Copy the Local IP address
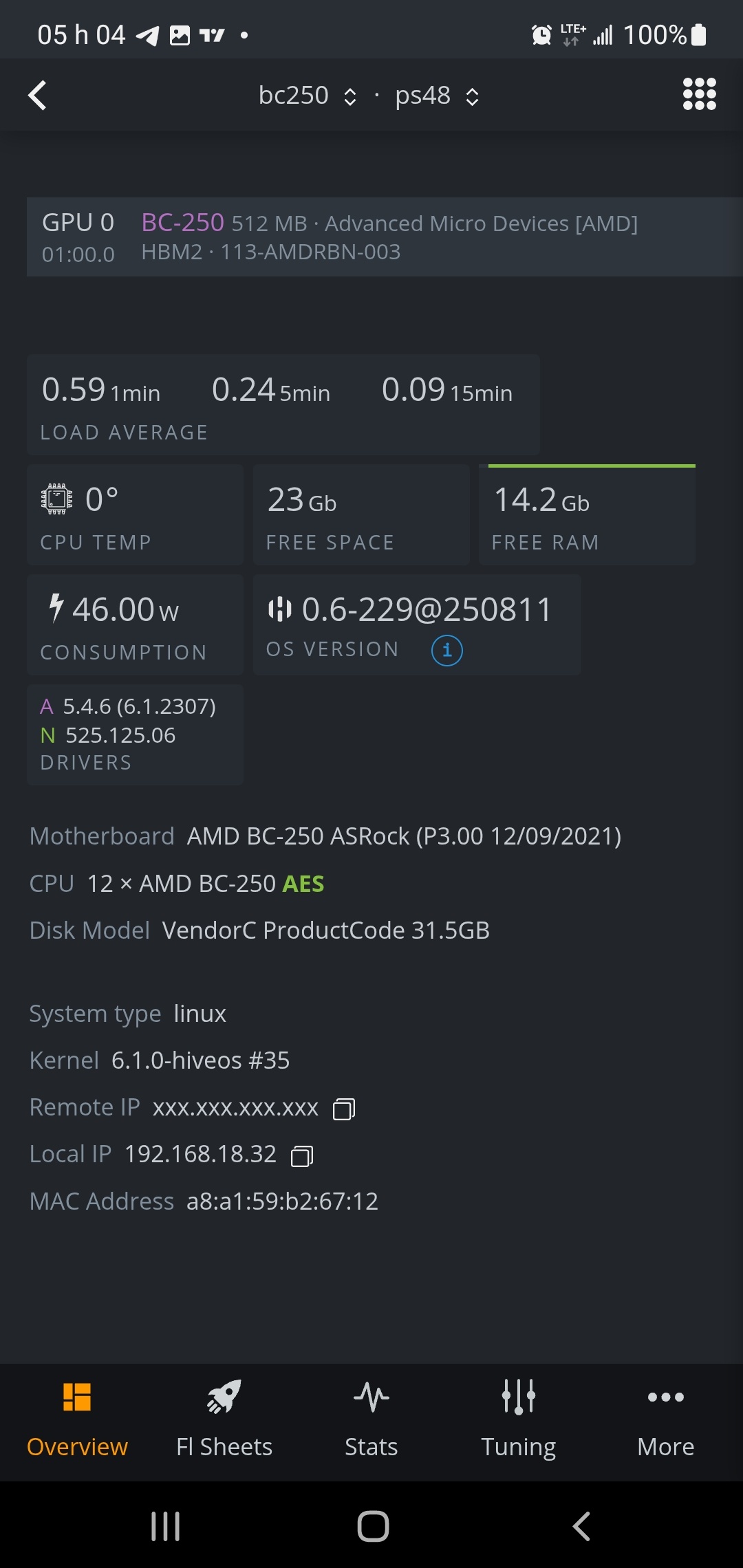Viewport: 743px width, 1568px height. tap(302, 1155)
